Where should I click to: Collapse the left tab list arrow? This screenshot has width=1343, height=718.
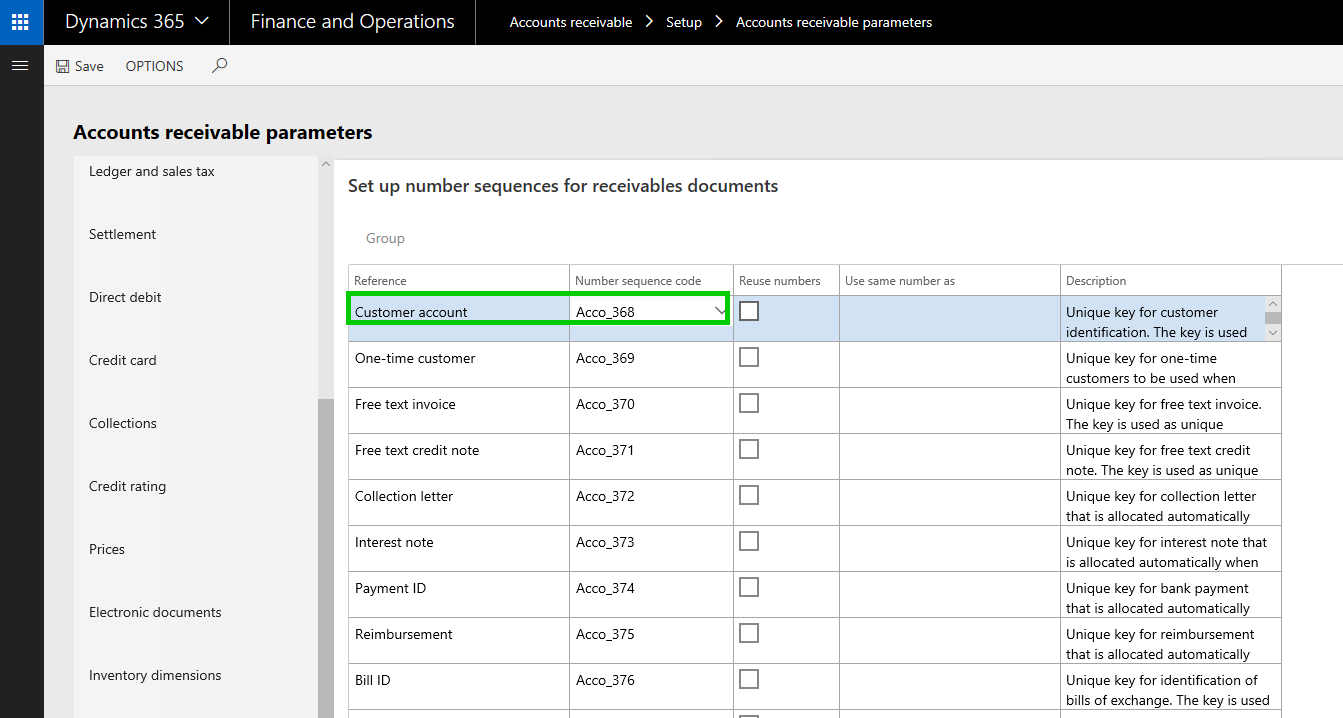pyautogui.click(x=324, y=164)
